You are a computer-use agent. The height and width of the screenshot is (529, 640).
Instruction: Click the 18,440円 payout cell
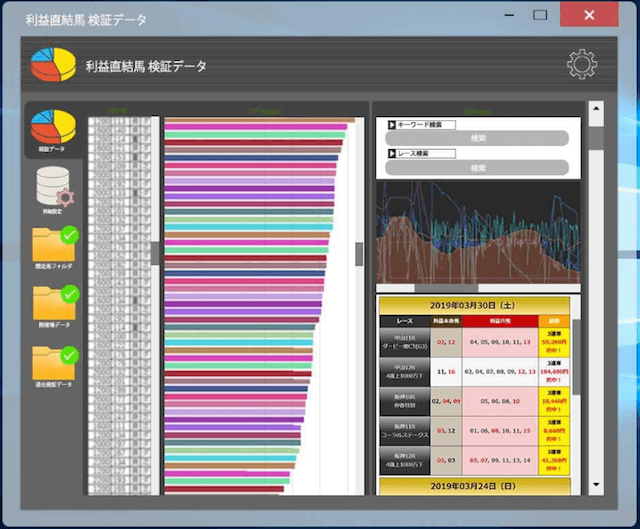coord(554,401)
